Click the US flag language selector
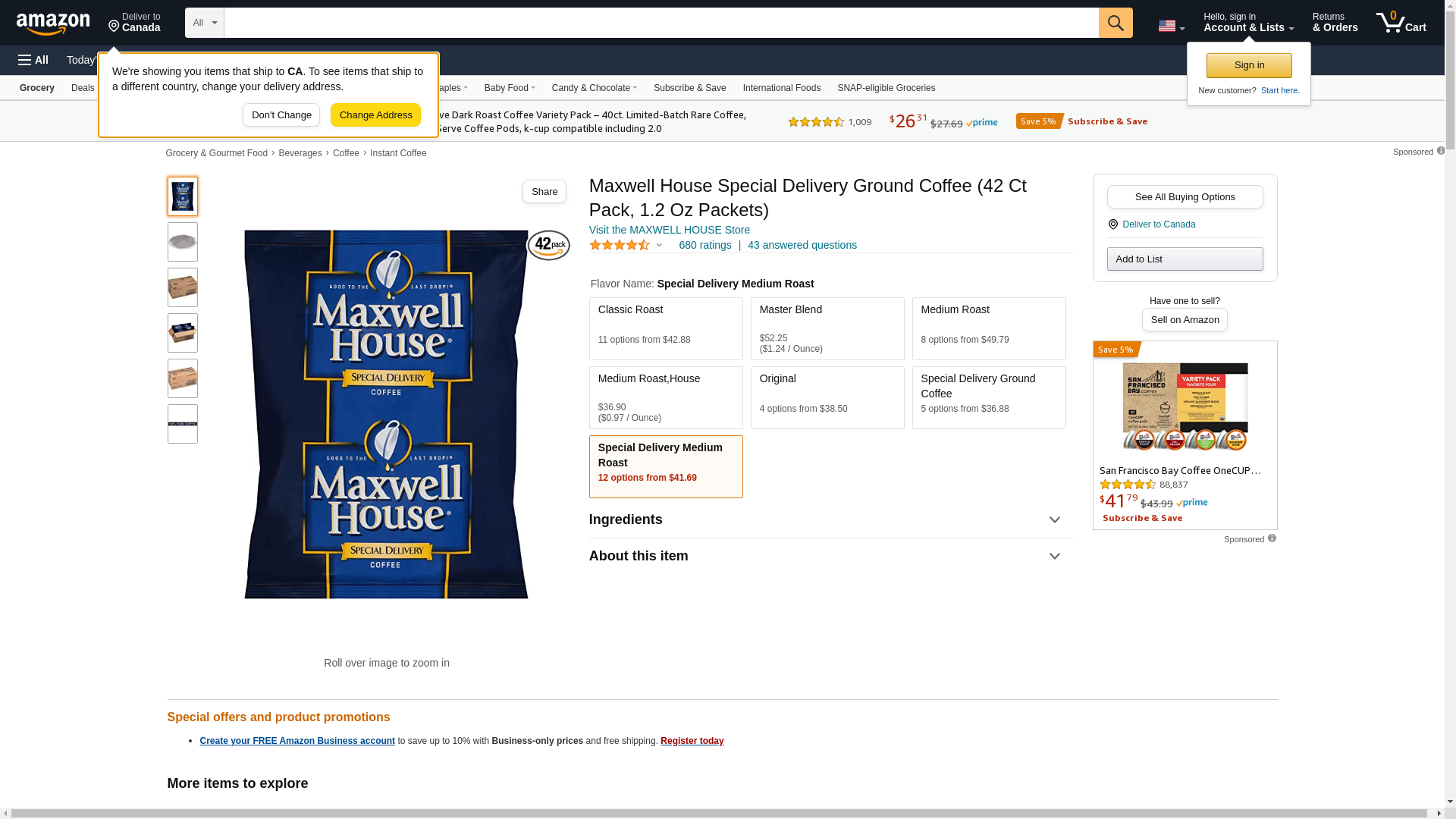1456x819 pixels. pyautogui.click(x=1170, y=26)
